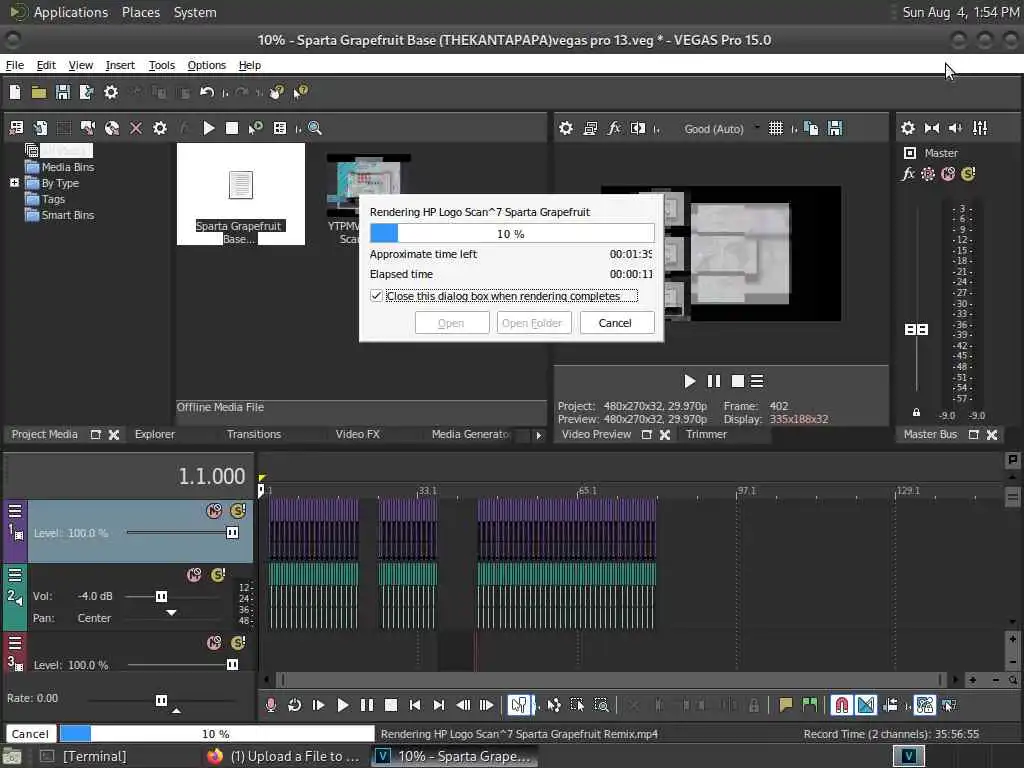The height and width of the screenshot is (768, 1024).
Task: Stop the Video Preview
Action: [738, 381]
